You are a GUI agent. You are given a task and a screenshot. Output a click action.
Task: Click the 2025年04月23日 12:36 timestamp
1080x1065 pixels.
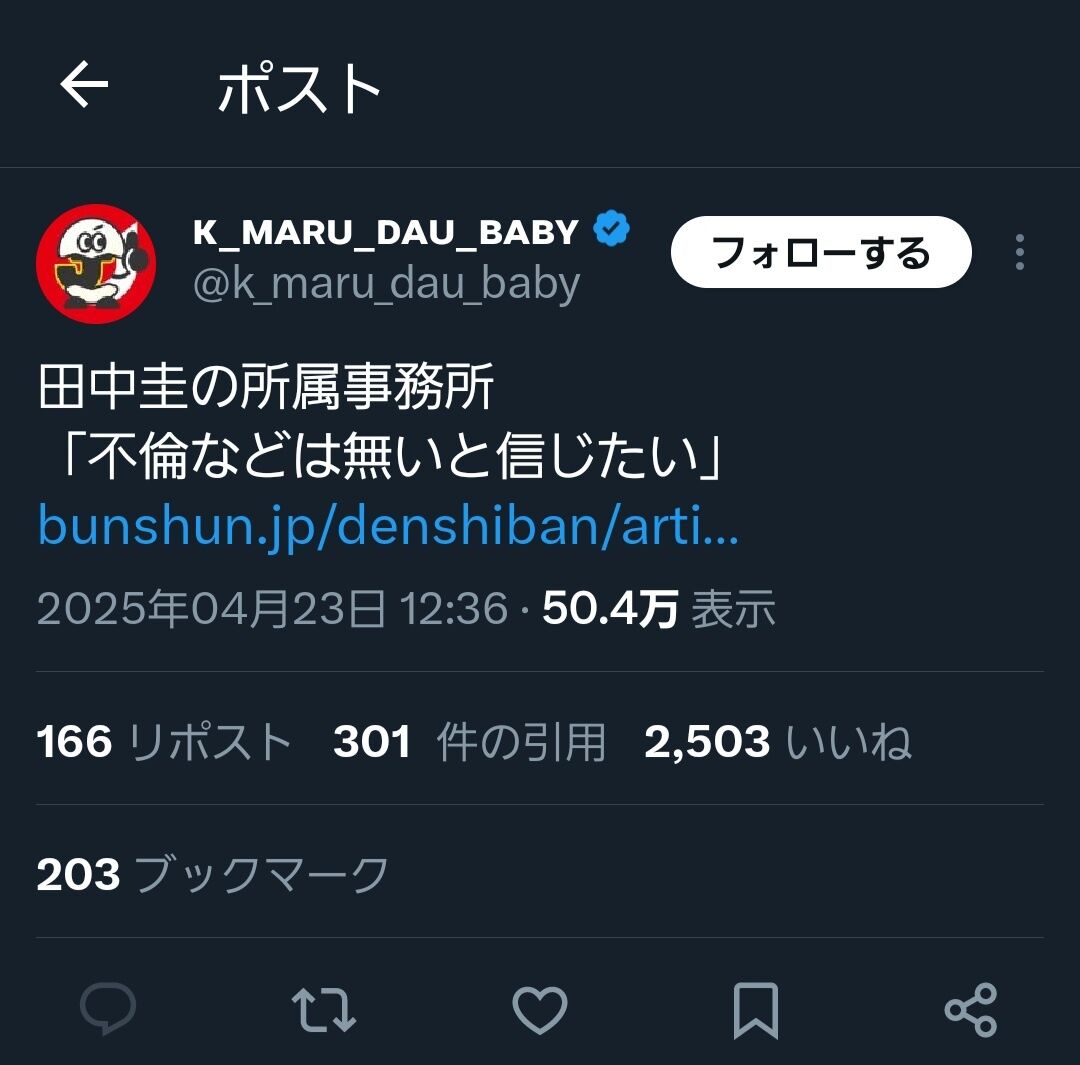pyautogui.click(x=273, y=610)
